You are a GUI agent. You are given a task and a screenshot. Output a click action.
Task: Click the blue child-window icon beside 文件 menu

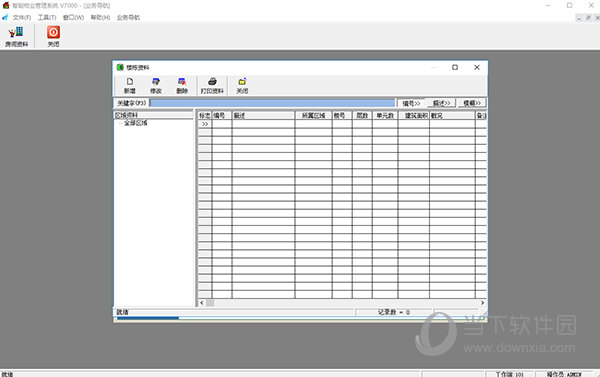point(5,17)
